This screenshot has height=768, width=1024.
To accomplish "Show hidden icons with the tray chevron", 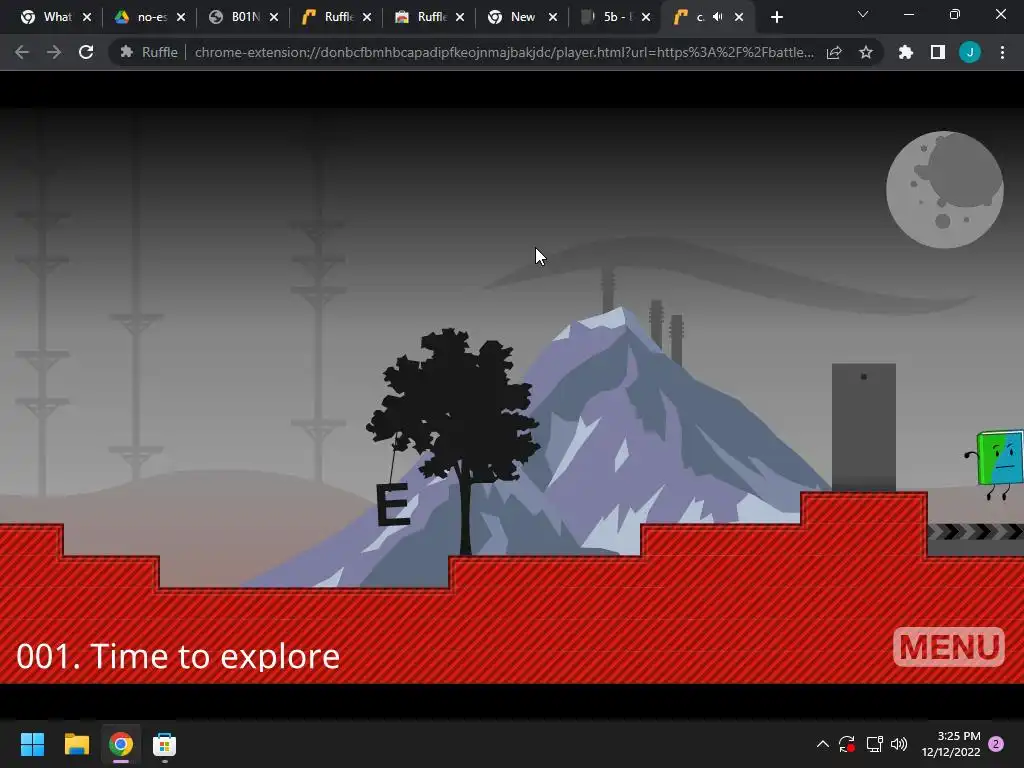I will click(823, 744).
